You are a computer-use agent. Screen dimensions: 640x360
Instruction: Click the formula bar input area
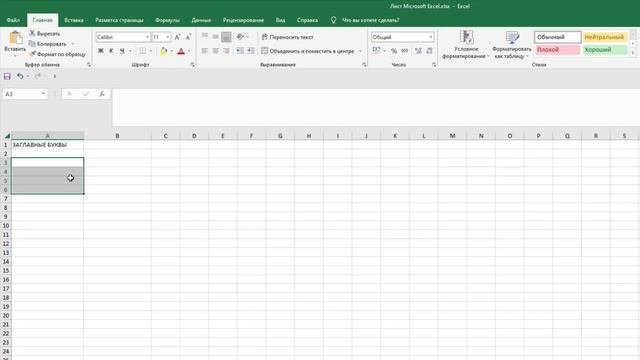tap(376, 107)
